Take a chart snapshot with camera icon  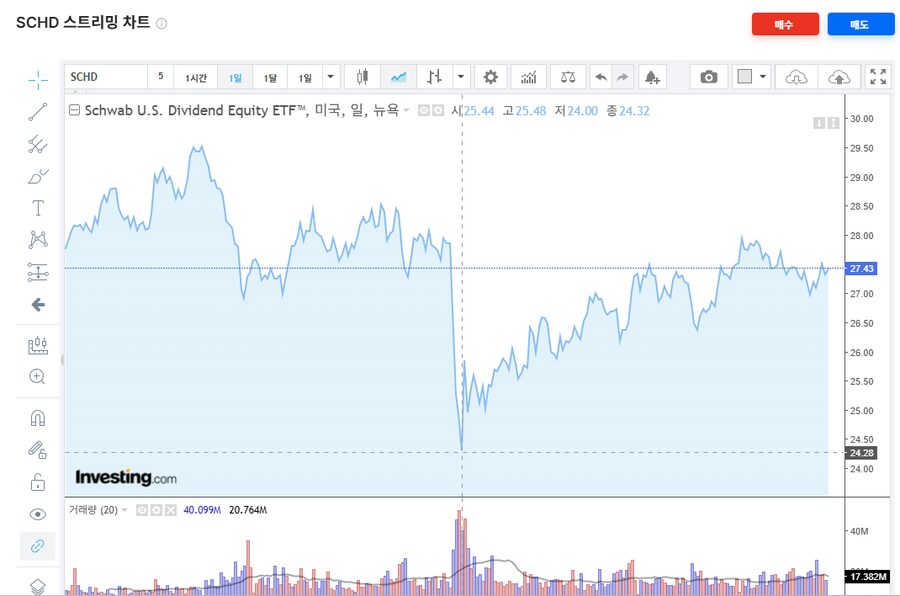(709, 77)
